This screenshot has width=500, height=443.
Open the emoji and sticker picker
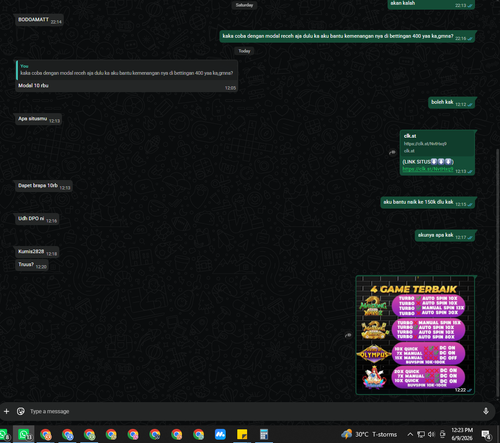[x=21, y=411]
